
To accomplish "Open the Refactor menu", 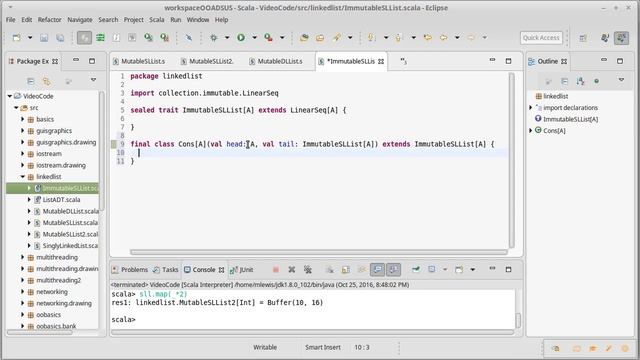I will [x=49, y=20].
